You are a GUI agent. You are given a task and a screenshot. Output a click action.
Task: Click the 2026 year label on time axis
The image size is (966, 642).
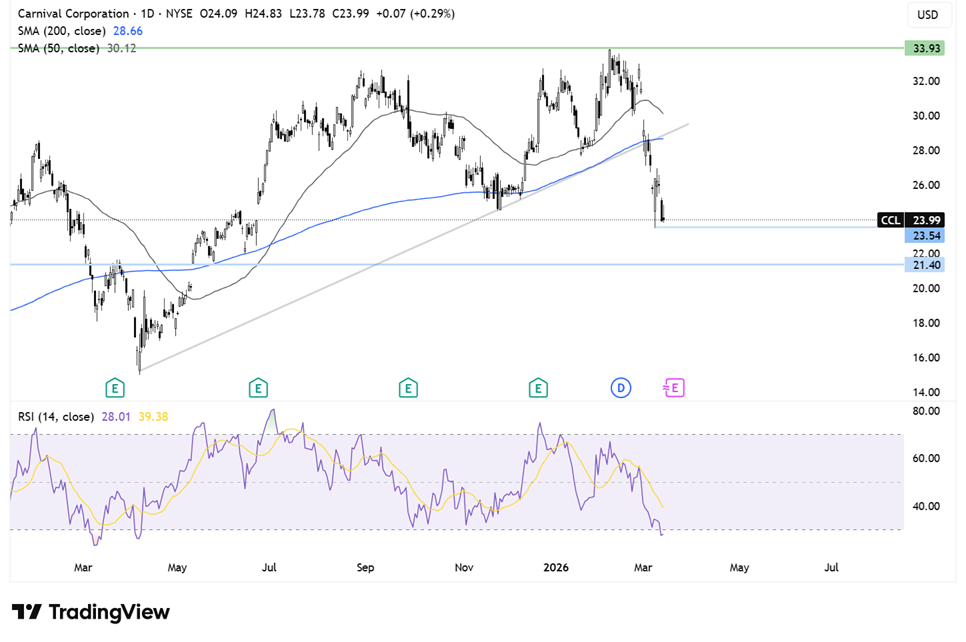pos(556,567)
